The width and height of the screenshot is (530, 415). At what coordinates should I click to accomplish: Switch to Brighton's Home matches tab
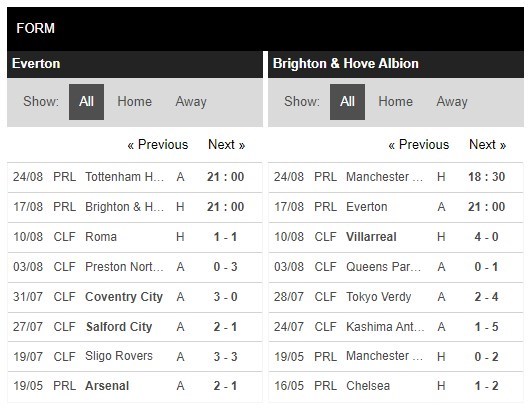coord(395,102)
